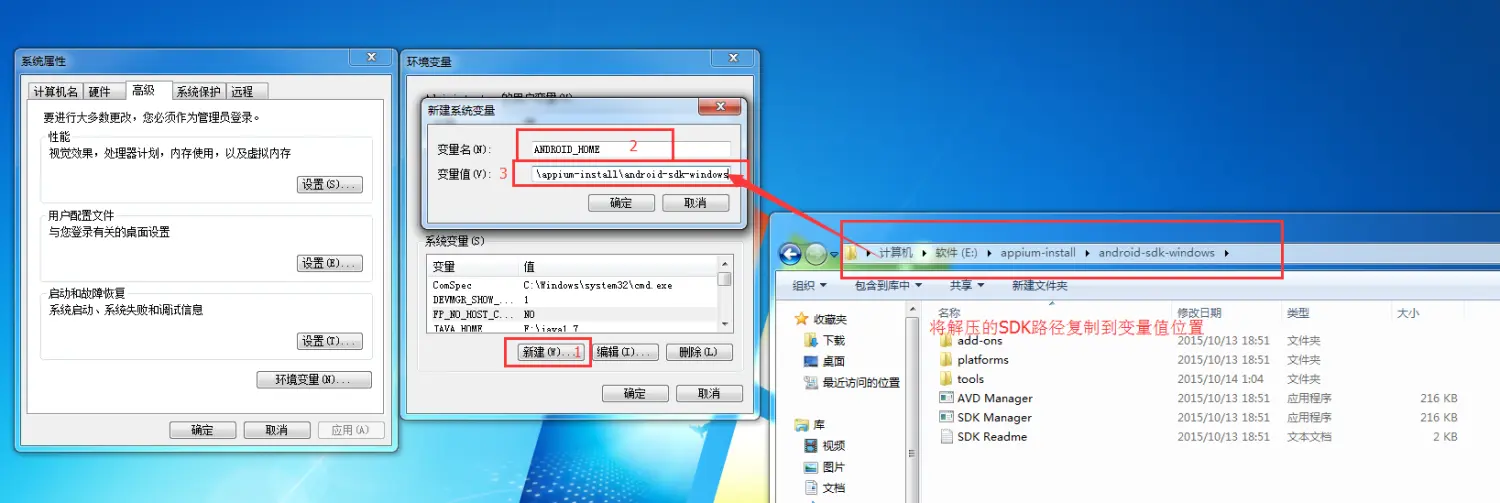This screenshot has height=503, width=1500.
Task: Switch to 计算机名 tab in 系统属性
Action: point(55,91)
